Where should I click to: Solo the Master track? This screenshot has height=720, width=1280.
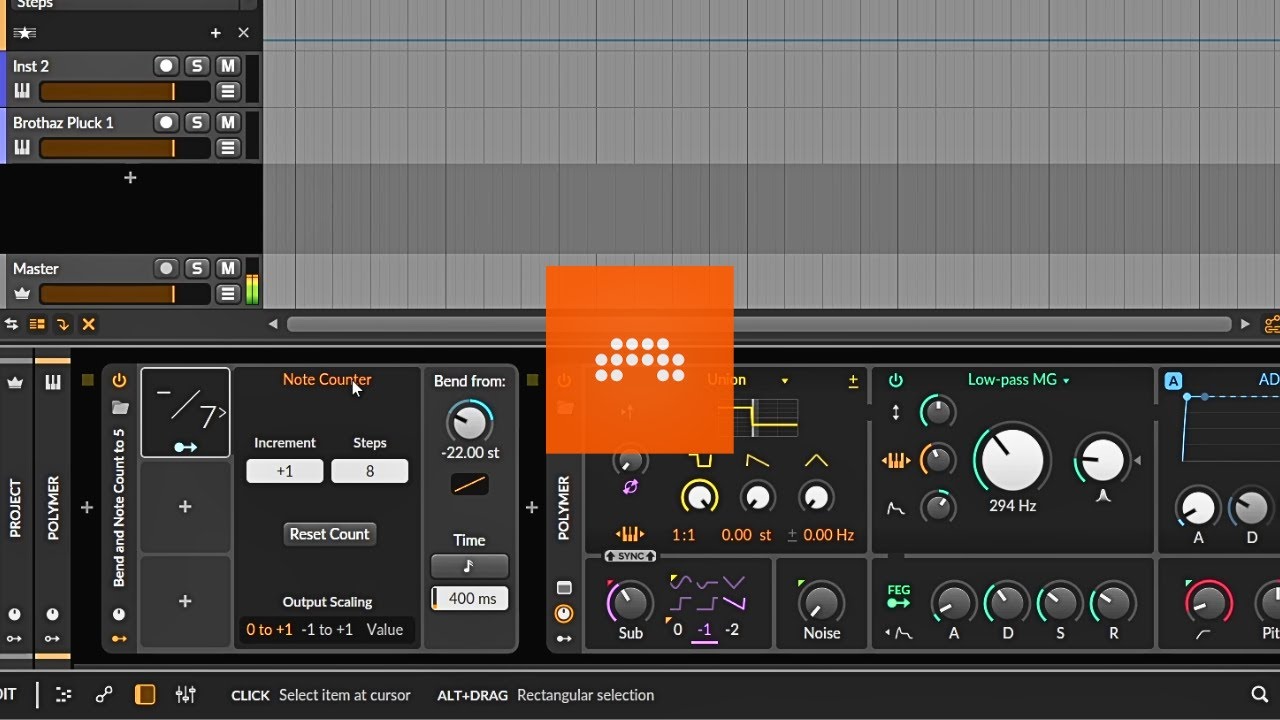click(x=197, y=268)
